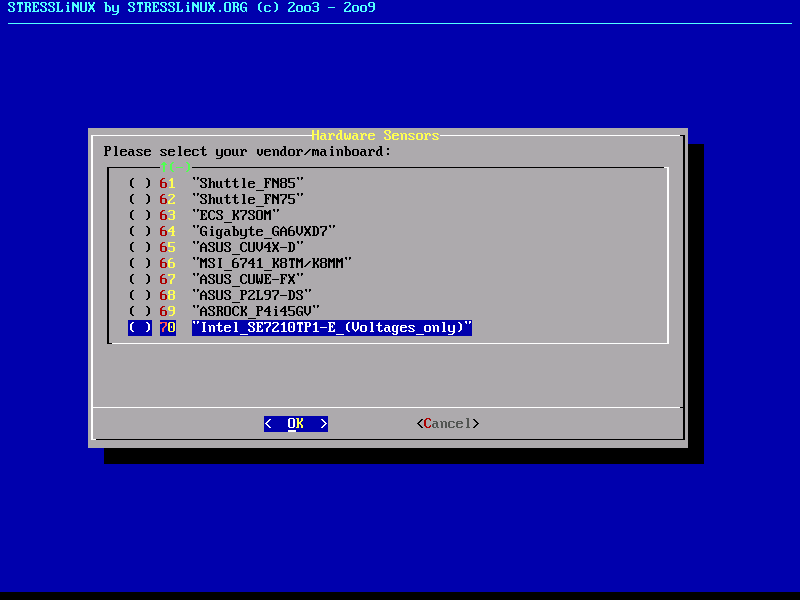Image resolution: width=800 pixels, height=600 pixels.
Task: Select radio button for ASUS_CUV4X-D
Action: [140, 247]
